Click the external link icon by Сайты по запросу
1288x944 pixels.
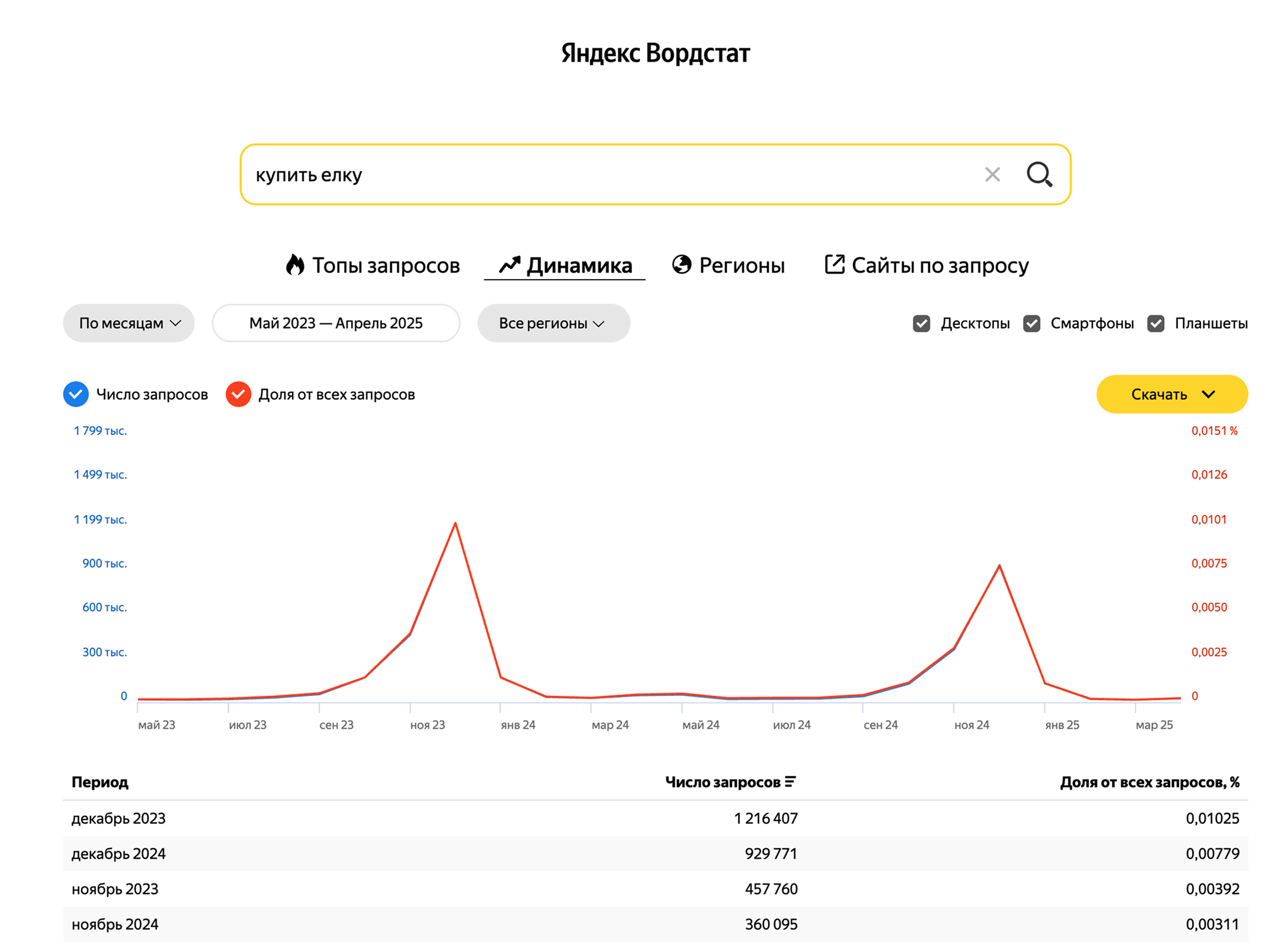click(834, 265)
